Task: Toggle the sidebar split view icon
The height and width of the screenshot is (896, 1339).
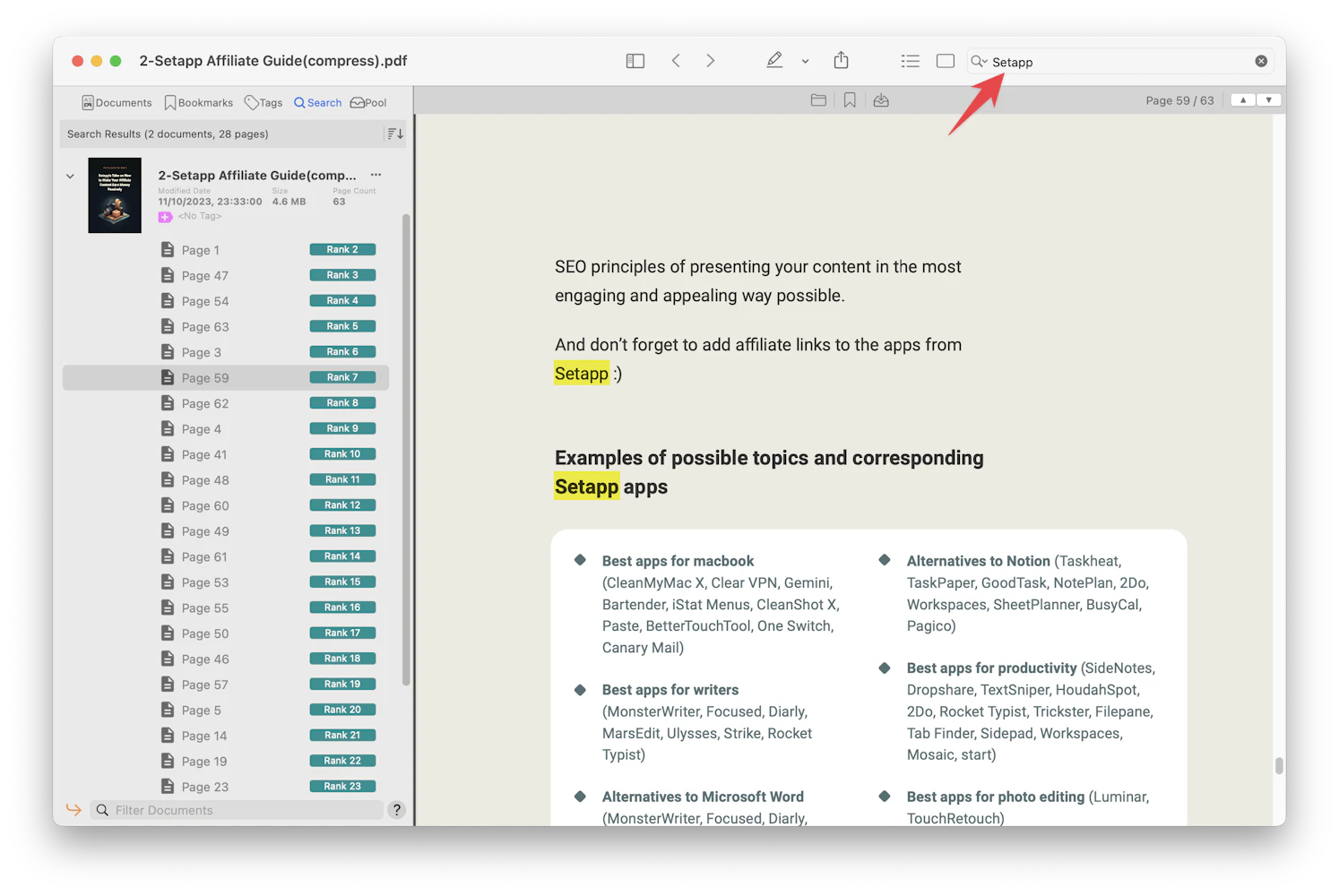Action: pyautogui.click(x=635, y=60)
